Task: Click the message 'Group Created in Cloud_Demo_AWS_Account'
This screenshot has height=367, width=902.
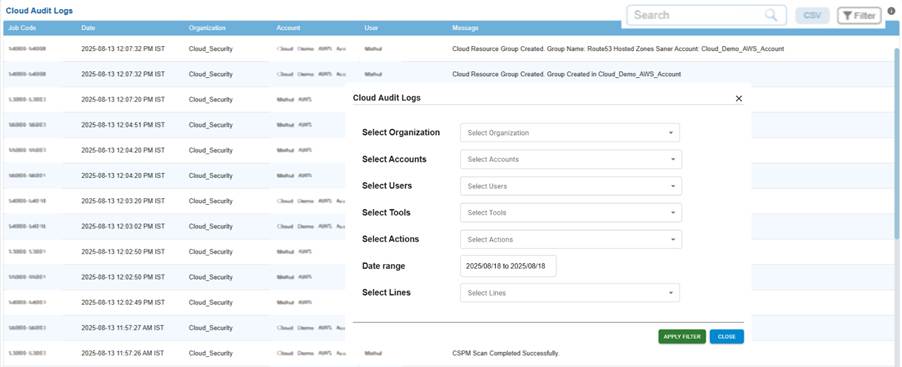Action: coord(567,74)
